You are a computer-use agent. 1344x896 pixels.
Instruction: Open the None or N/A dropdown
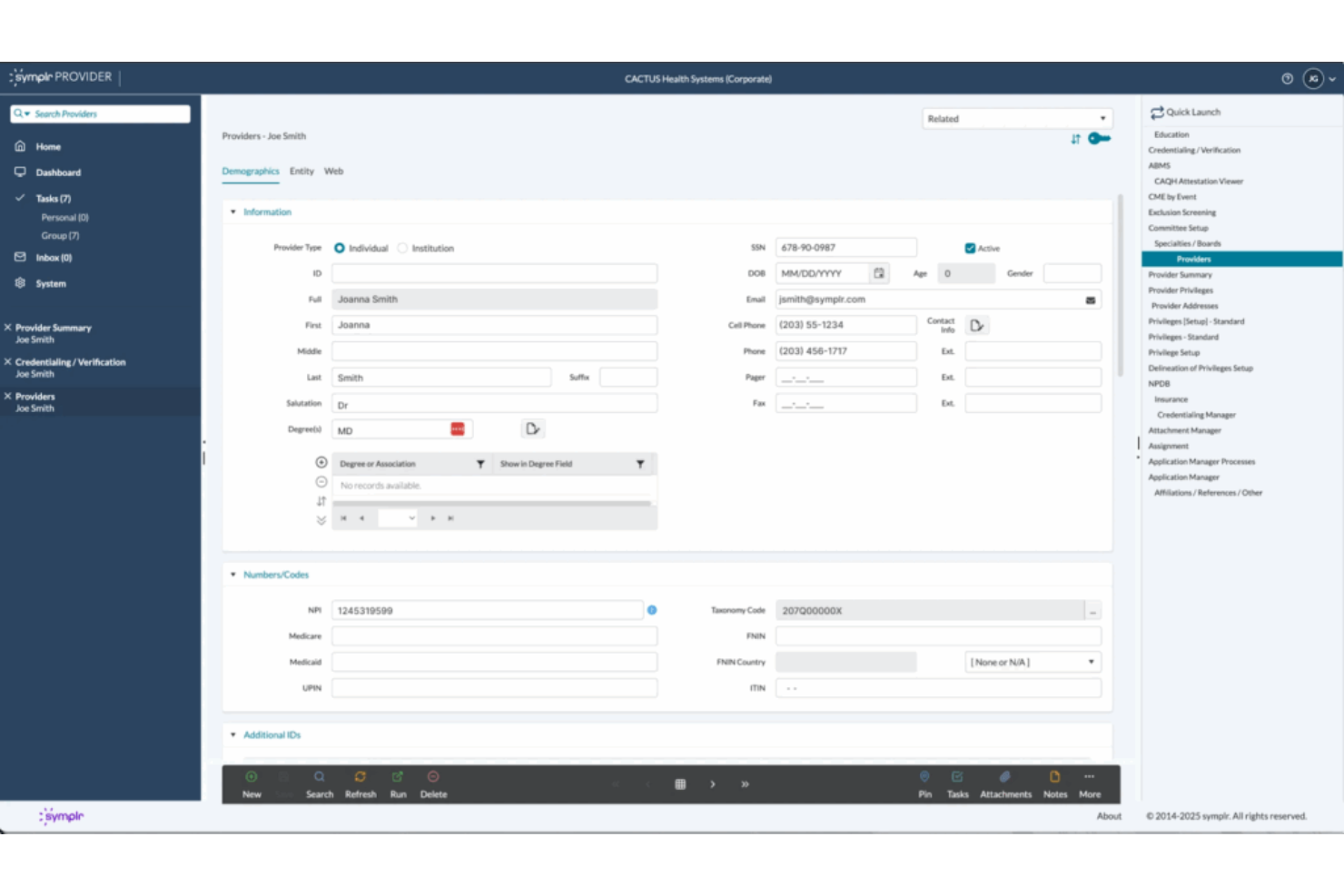pos(1033,663)
